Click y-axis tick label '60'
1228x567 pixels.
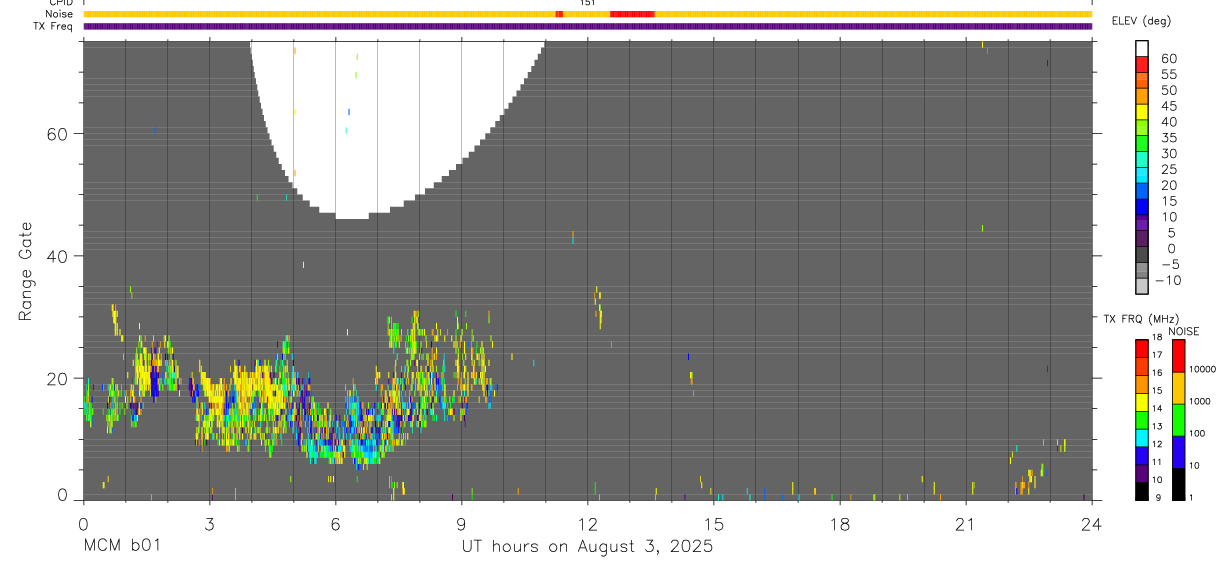(x=59, y=134)
